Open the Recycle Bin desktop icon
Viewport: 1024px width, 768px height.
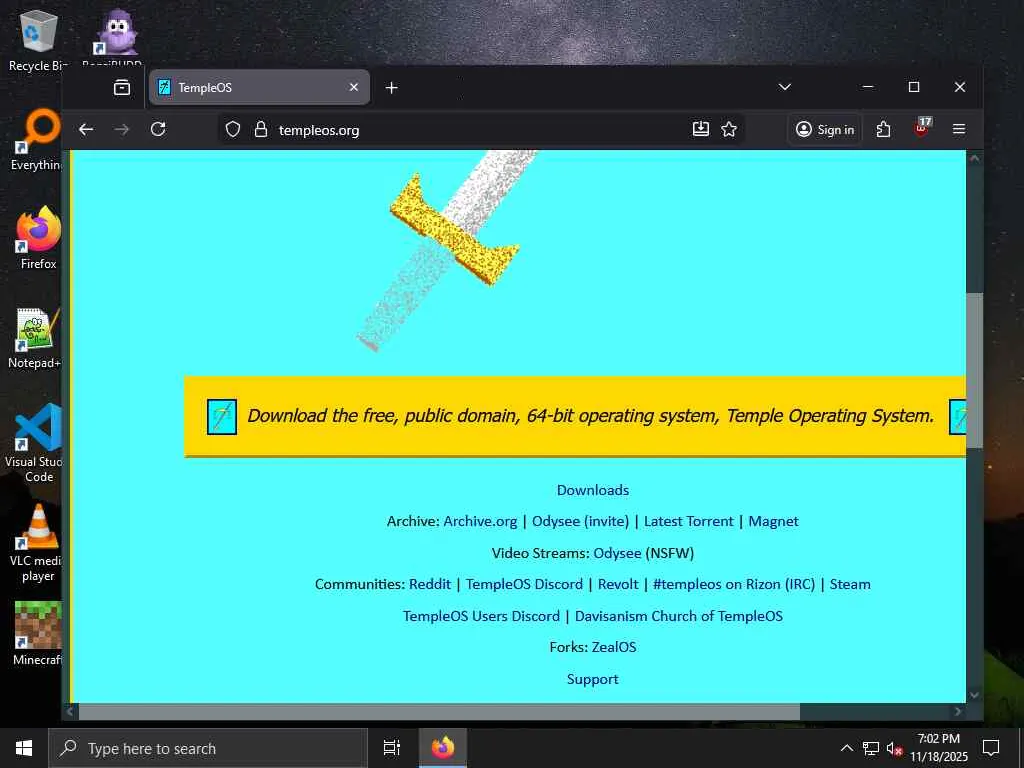point(39,40)
